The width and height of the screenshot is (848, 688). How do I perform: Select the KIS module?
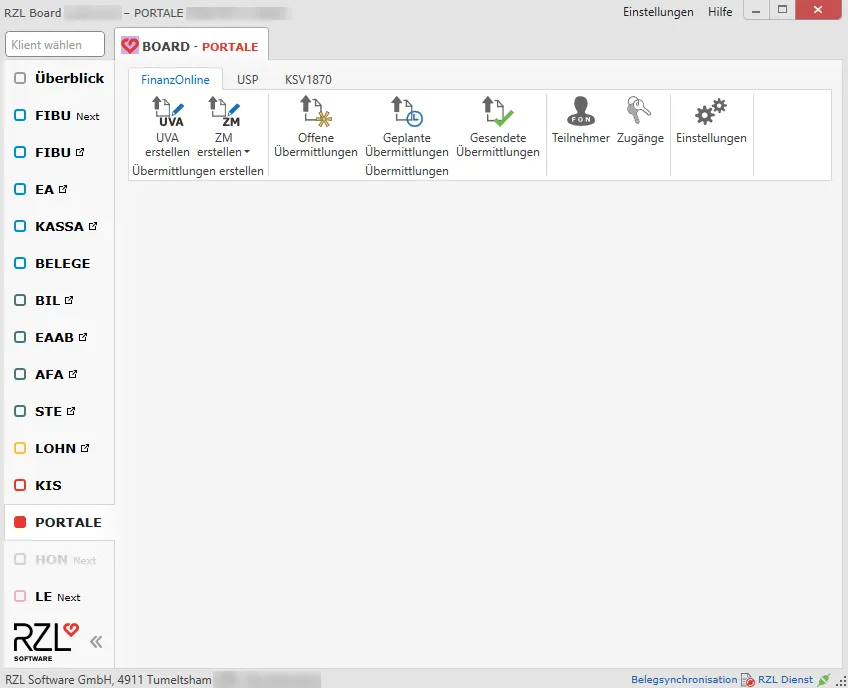pyautogui.click(x=59, y=485)
